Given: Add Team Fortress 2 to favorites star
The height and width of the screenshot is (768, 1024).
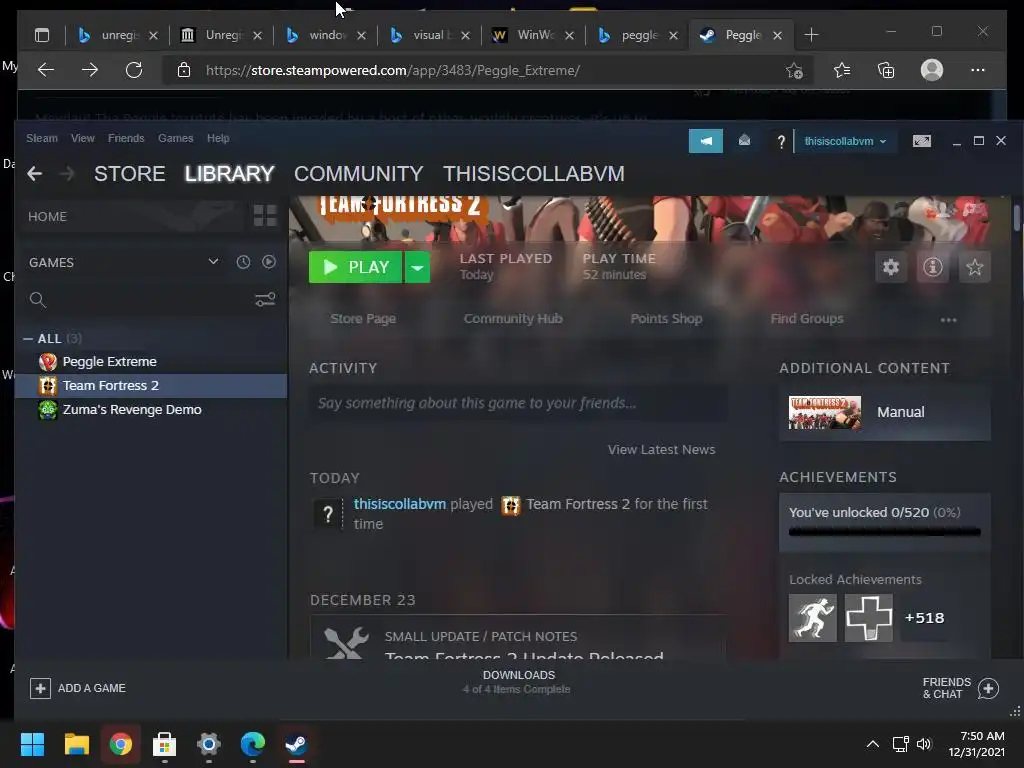Looking at the screenshot, I should (x=974, y=267).
